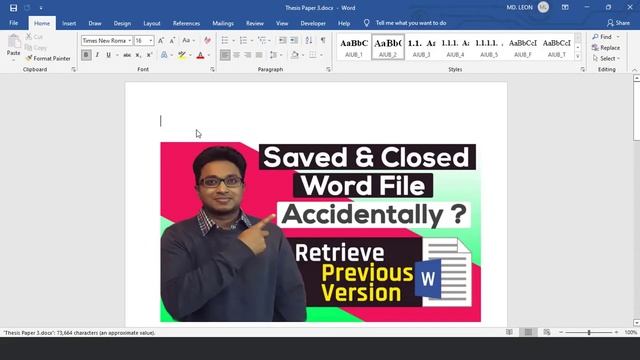The width and height of the screenshot is (640, 360).
Task: Click the Borders icon
Action: click(x=313, y=55)
